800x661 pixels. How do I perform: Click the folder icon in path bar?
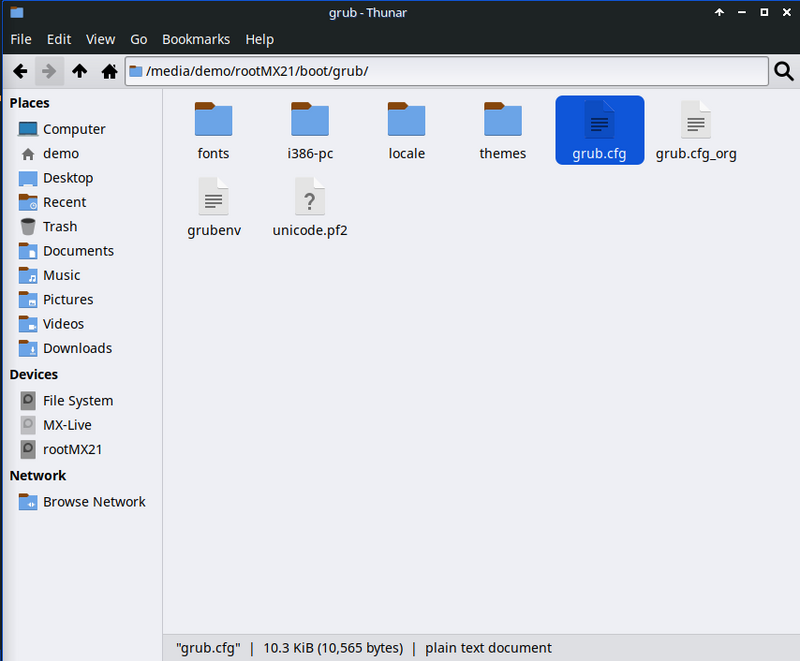pos(136,71)
